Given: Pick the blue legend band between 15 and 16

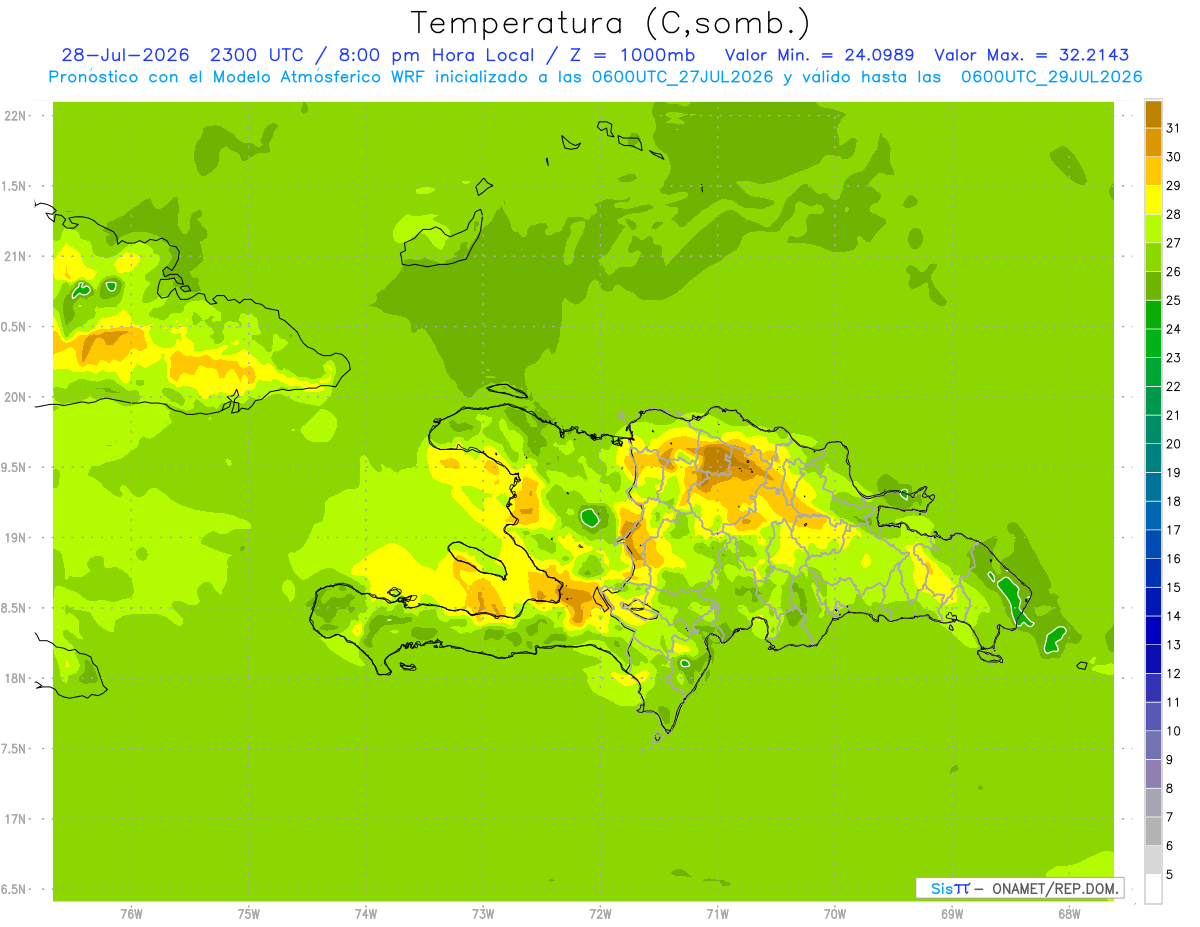Looking at the screenshot, I should pyautogui.click(x=1153, y=573).
